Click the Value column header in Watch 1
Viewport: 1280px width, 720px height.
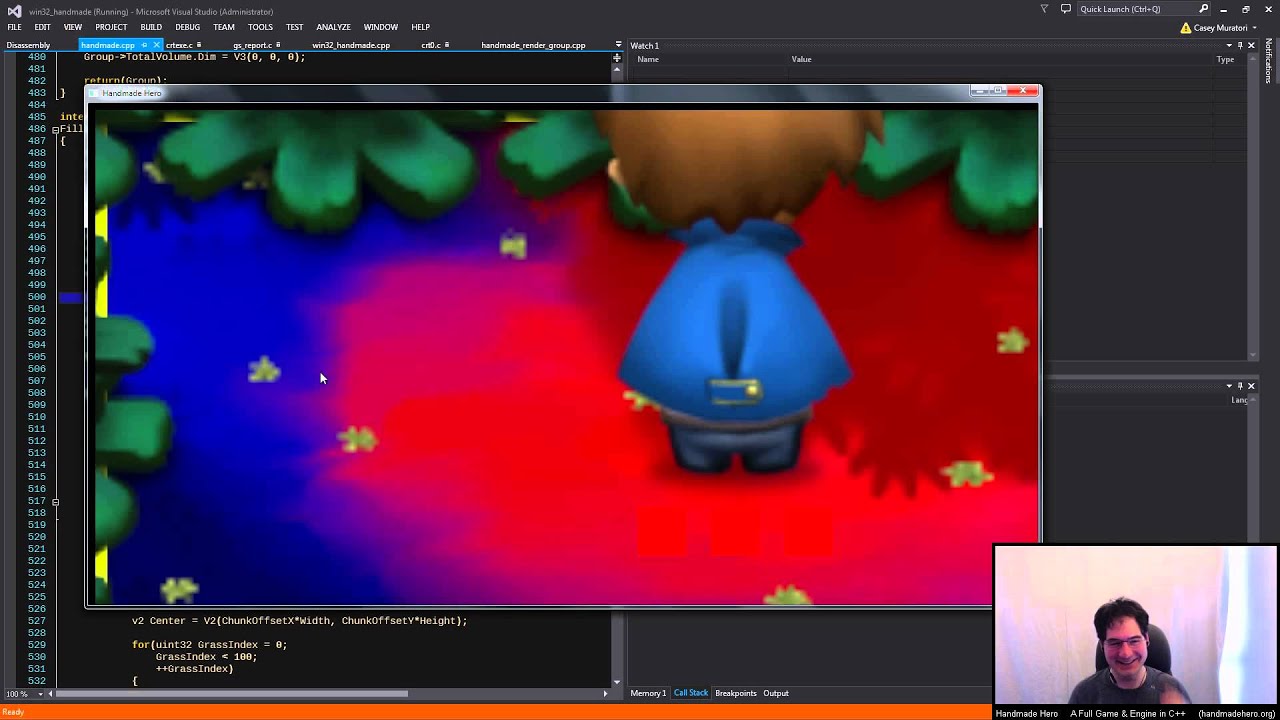click(801, 59)
